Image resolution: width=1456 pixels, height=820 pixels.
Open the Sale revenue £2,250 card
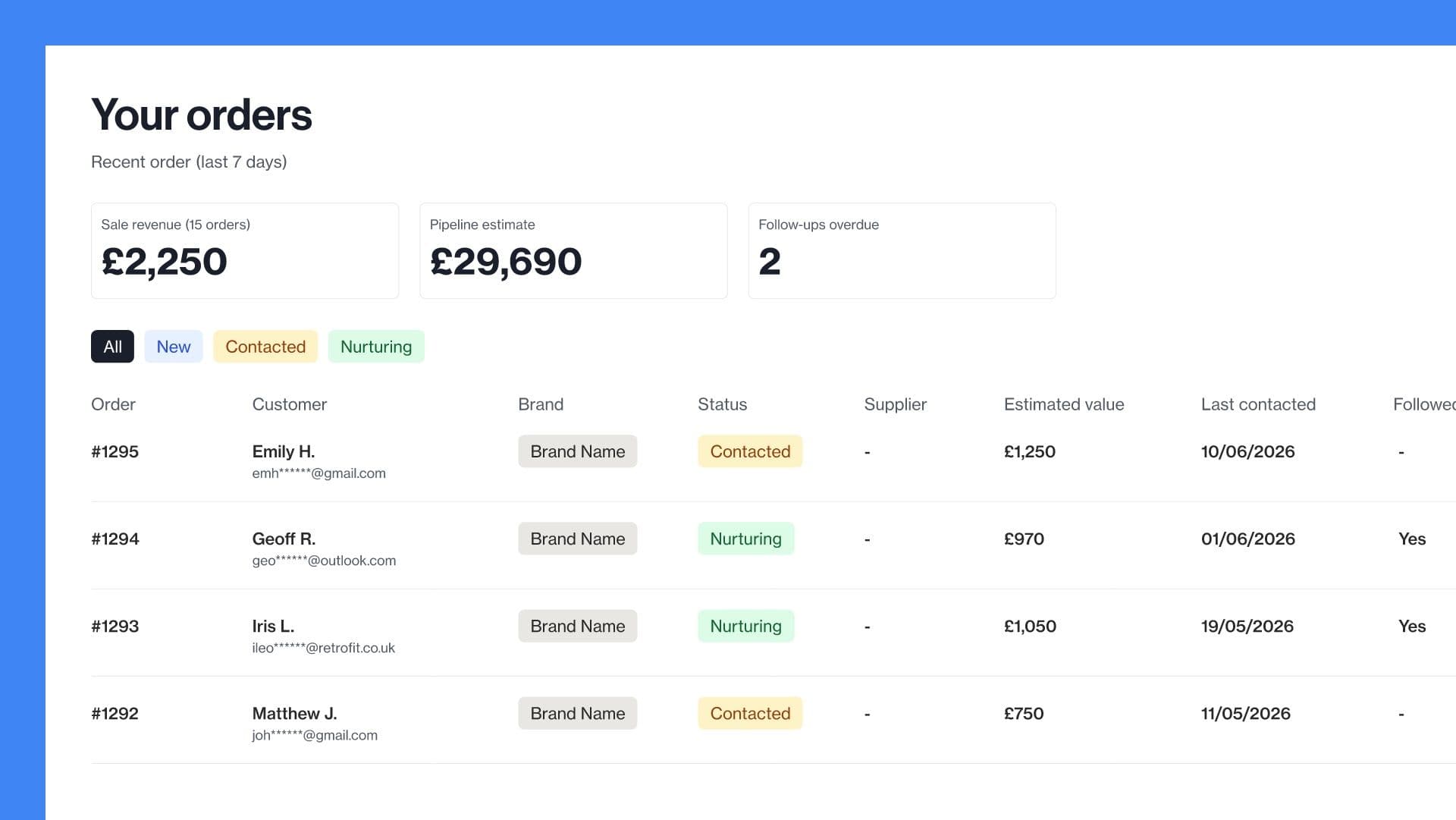[245, 250]
